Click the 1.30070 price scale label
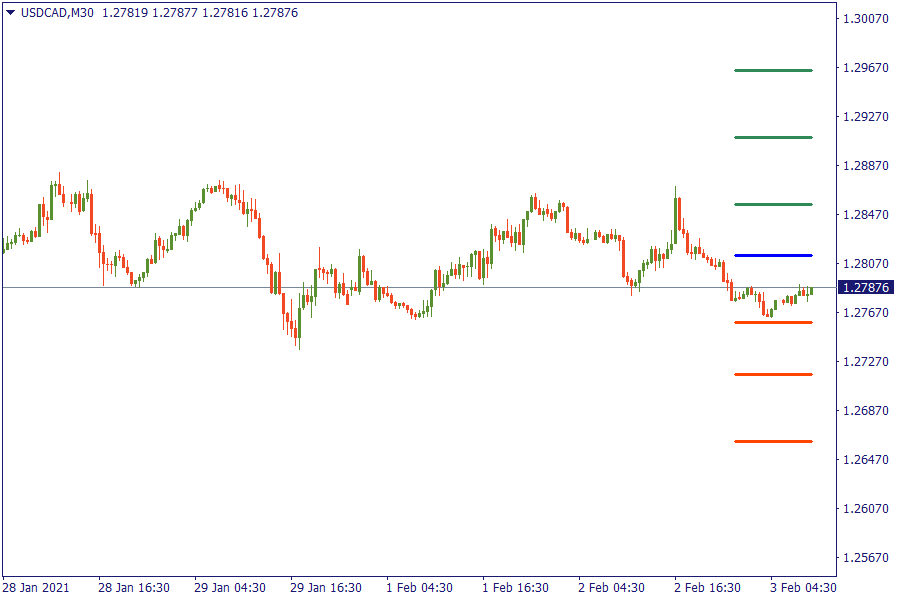 click(x=866, y=18)
